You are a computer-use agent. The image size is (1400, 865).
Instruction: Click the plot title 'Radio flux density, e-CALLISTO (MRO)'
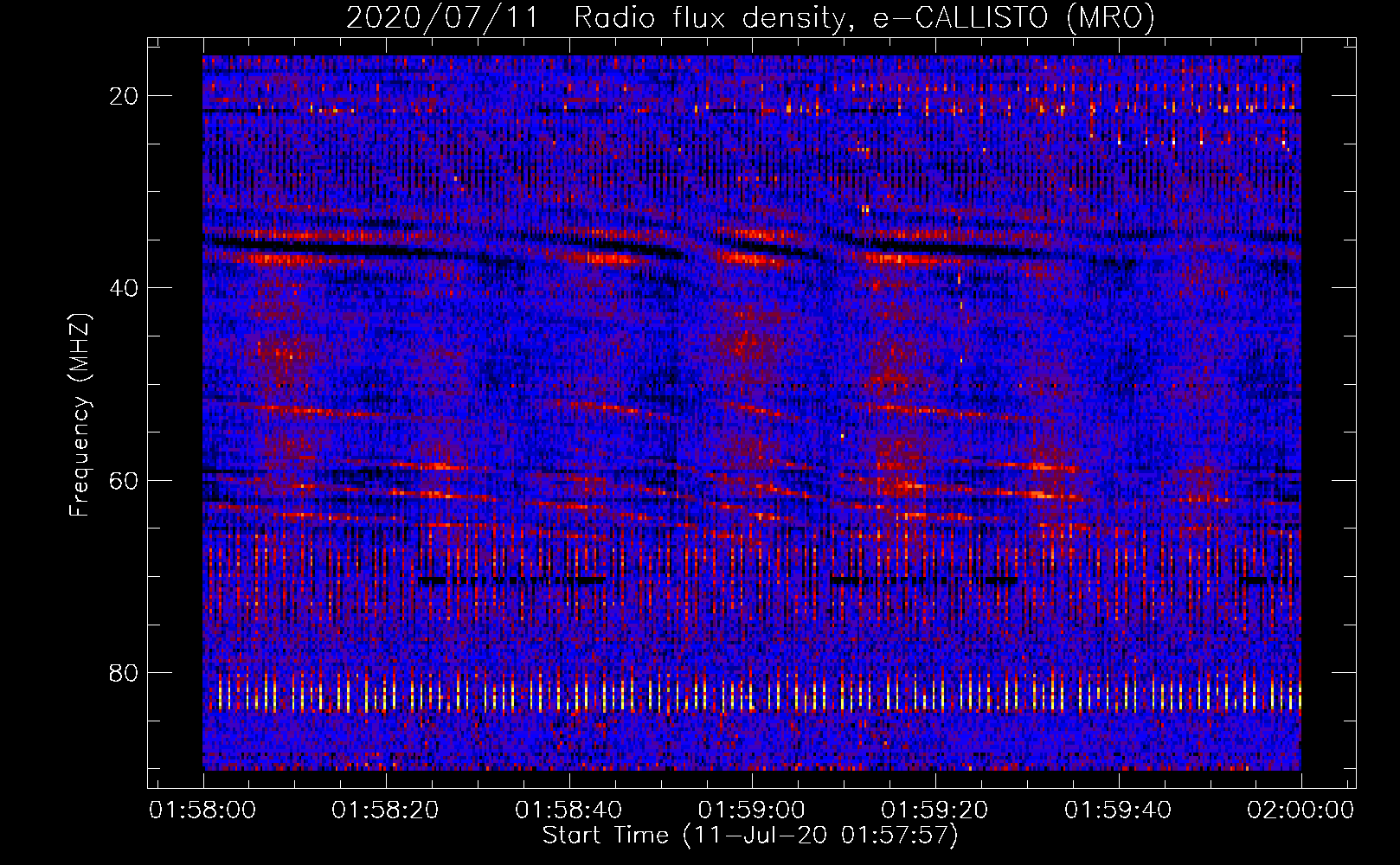coord(864,17)
